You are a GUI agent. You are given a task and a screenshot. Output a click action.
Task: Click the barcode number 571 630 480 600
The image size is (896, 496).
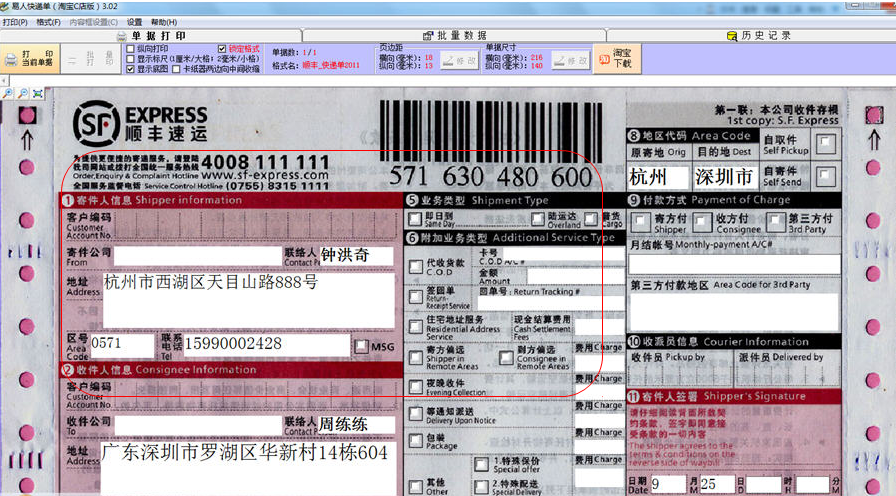491,177
